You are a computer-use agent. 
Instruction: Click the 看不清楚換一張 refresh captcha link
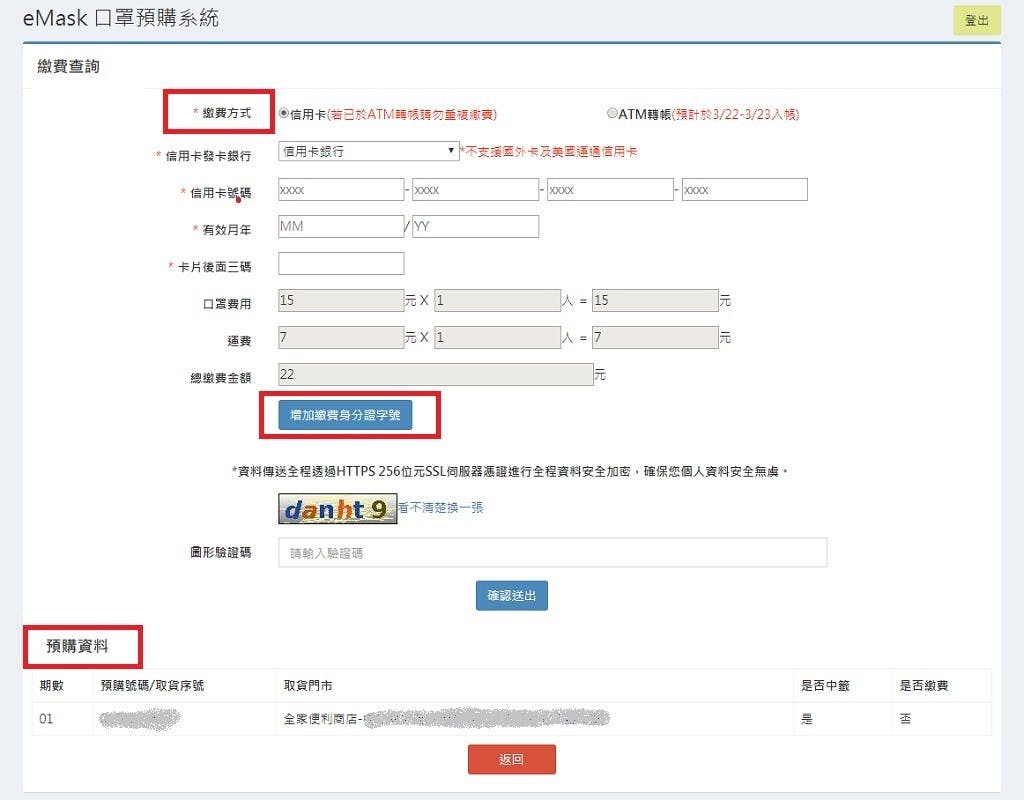click(441, 507)
